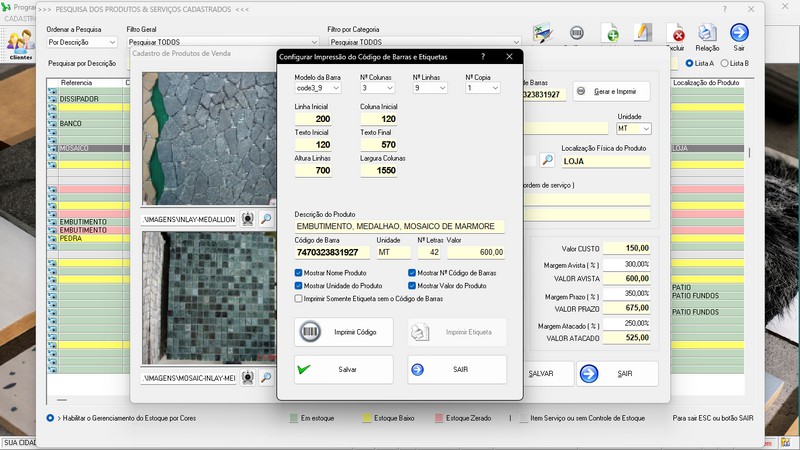
Task: Click the Altura Linhas field
Action: click(313, 170)
